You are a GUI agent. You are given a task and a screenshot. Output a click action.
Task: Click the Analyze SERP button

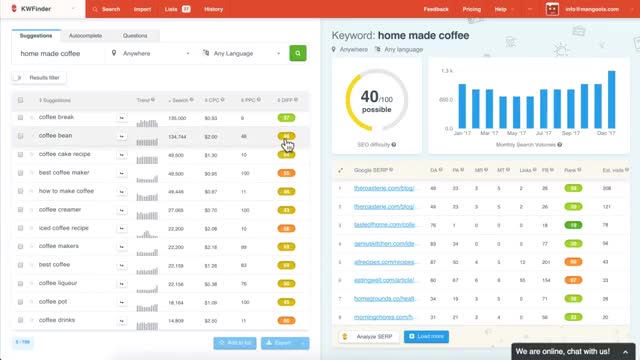coord(369,337)
